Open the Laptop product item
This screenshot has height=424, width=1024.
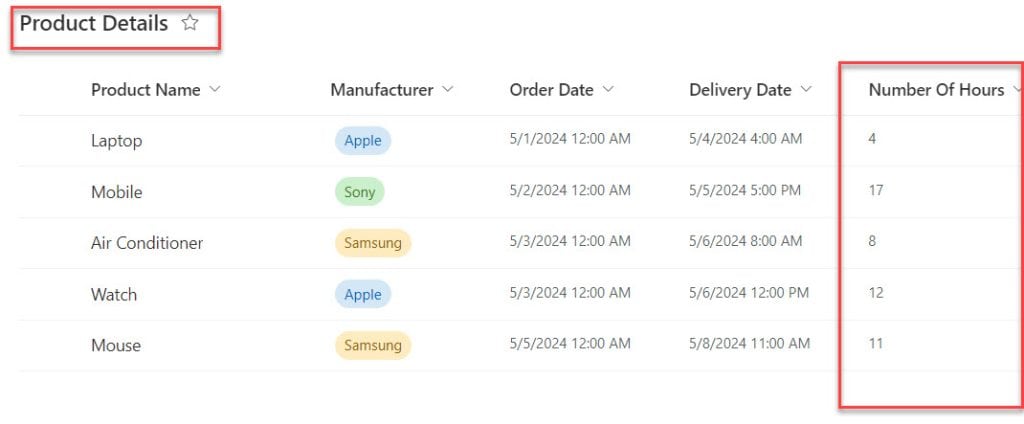click(x=116, y=141)
